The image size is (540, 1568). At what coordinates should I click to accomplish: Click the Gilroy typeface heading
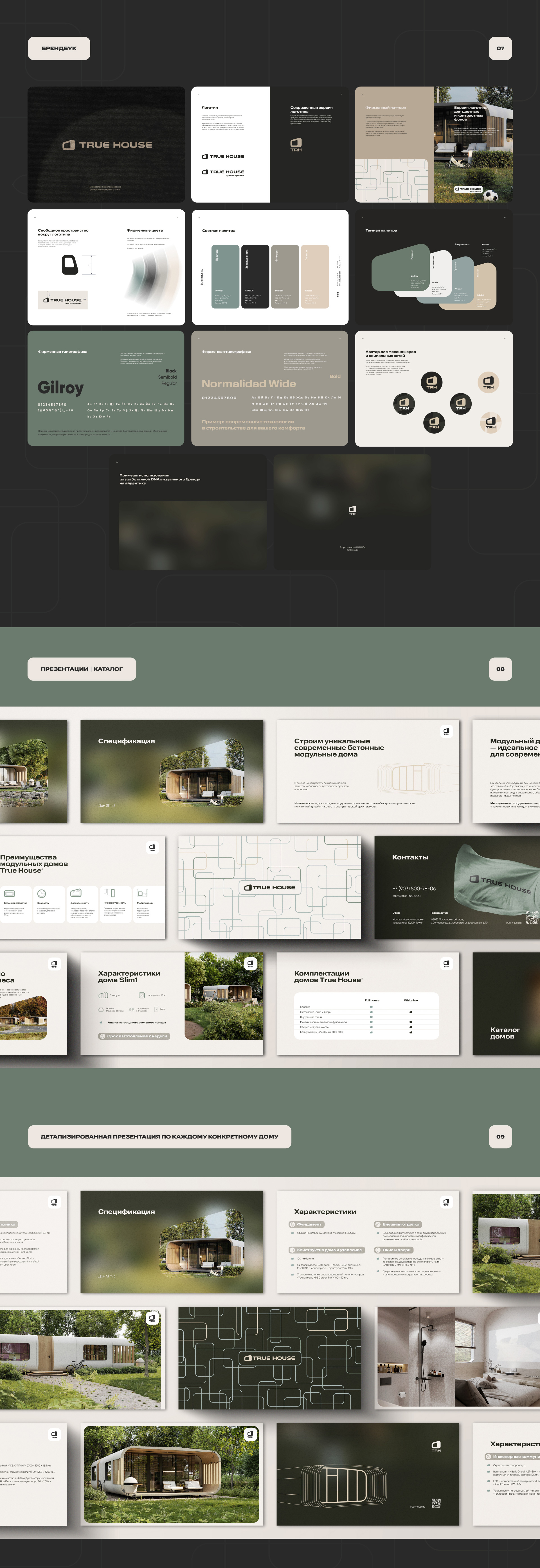61,388
